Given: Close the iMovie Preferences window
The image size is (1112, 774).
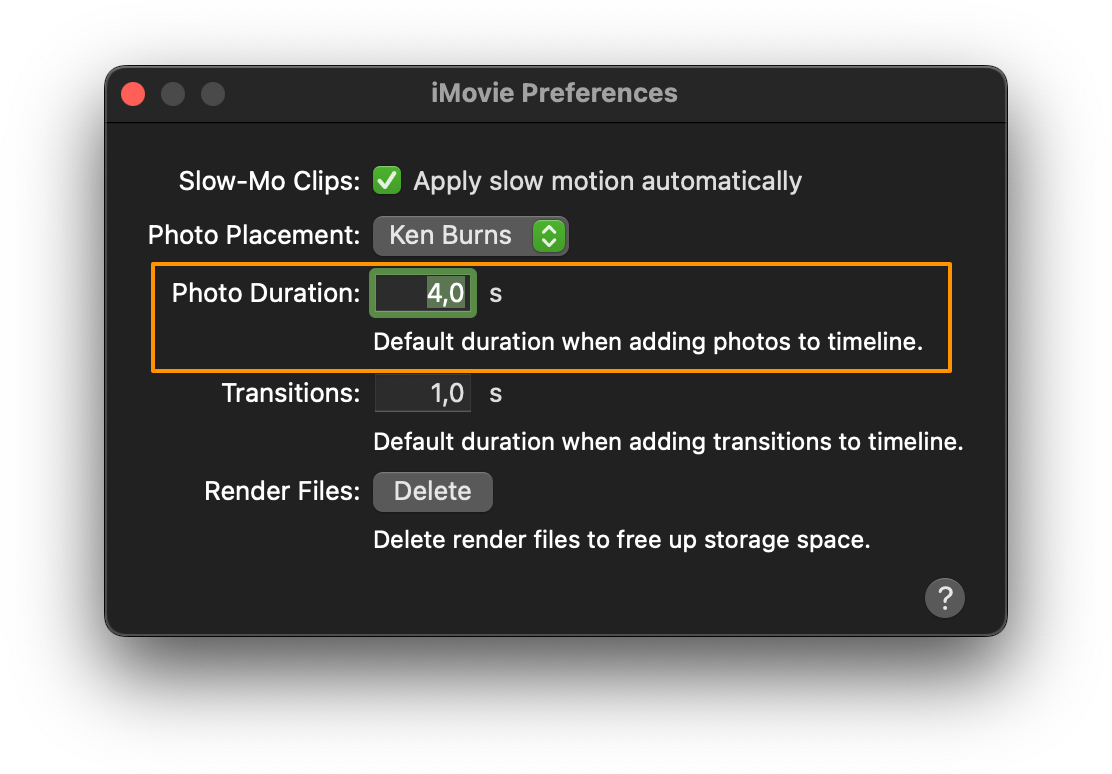Looking at the screenshot, I should coord(133,94).
